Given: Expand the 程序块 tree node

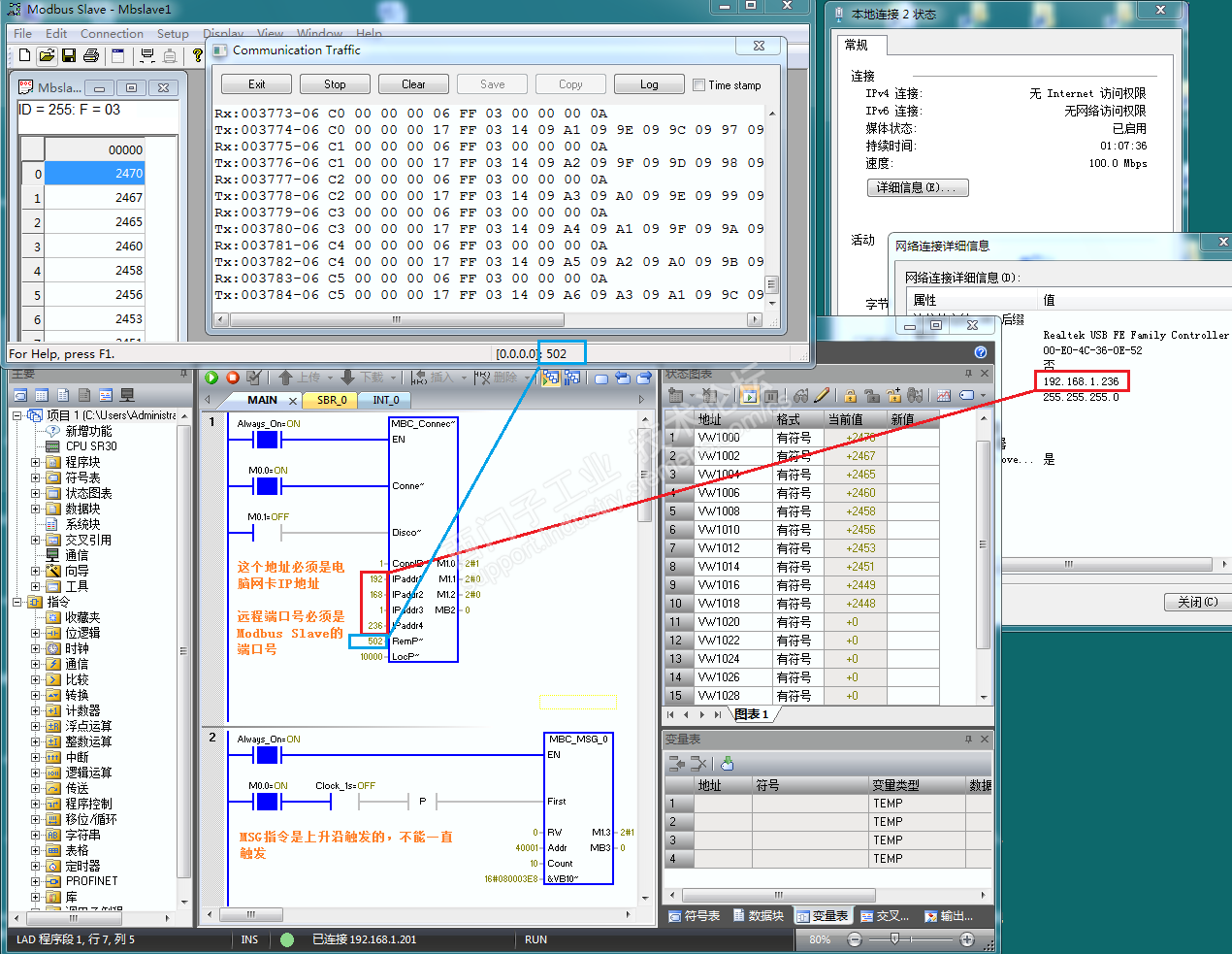Looking at the screenshot, I should tap(36, 462).
